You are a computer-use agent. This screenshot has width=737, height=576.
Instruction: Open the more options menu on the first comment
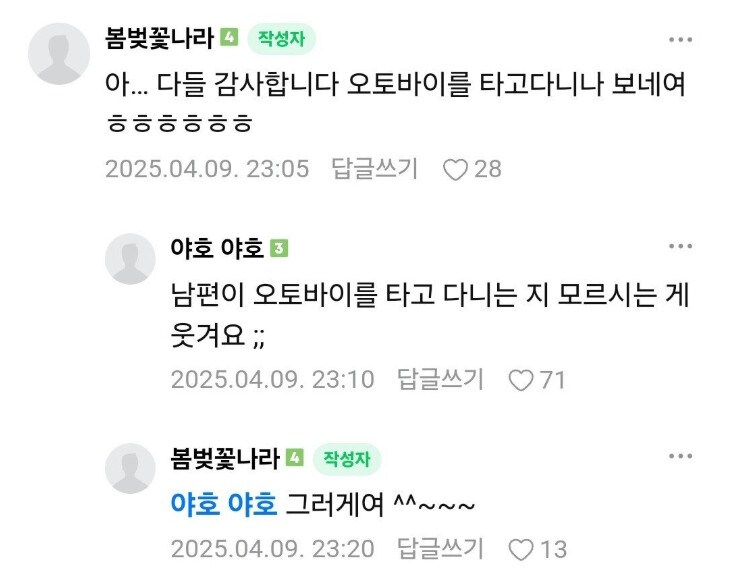click(680, 39)
